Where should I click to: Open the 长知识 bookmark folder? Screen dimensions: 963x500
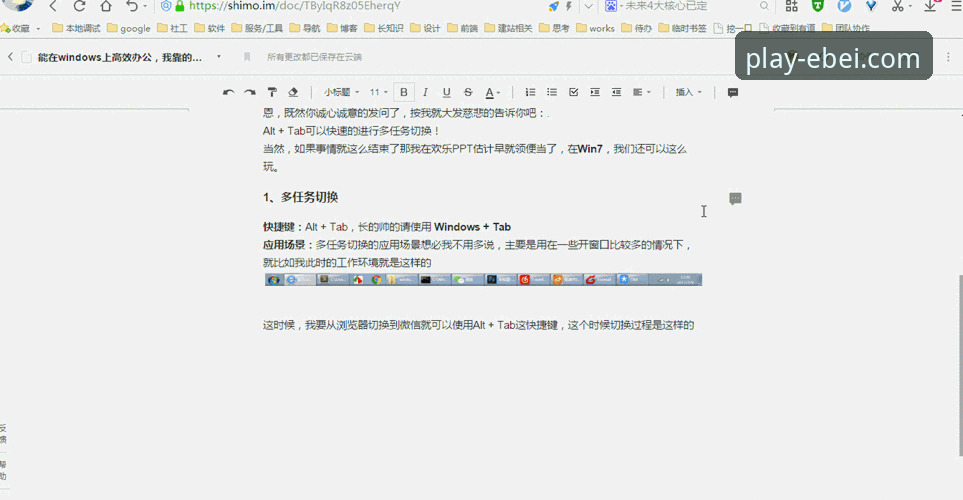click(384, 28)
